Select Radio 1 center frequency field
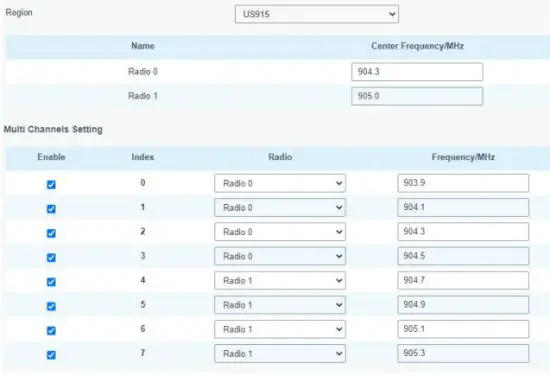The height and width of the screenshot is (376, 550). click(x=417, y=96)
